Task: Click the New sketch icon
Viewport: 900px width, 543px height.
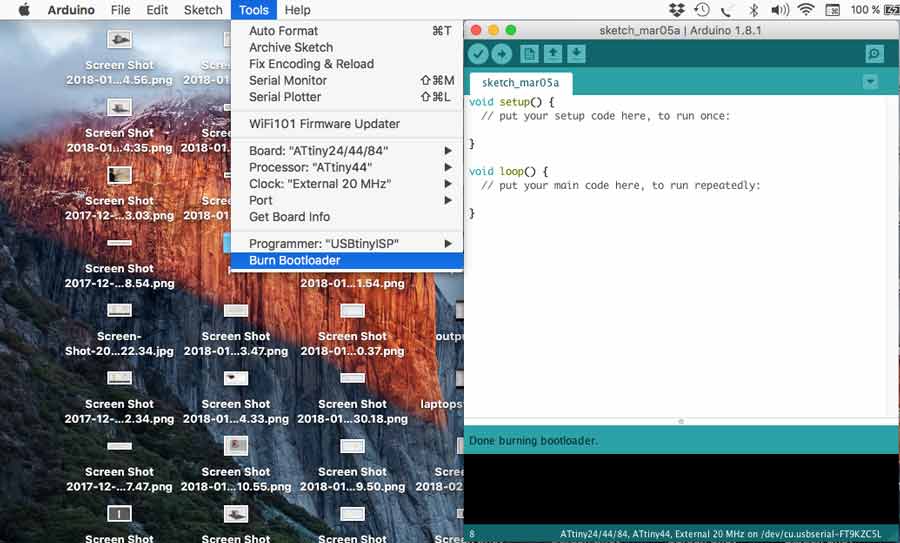Action: [x=529, y=54]
